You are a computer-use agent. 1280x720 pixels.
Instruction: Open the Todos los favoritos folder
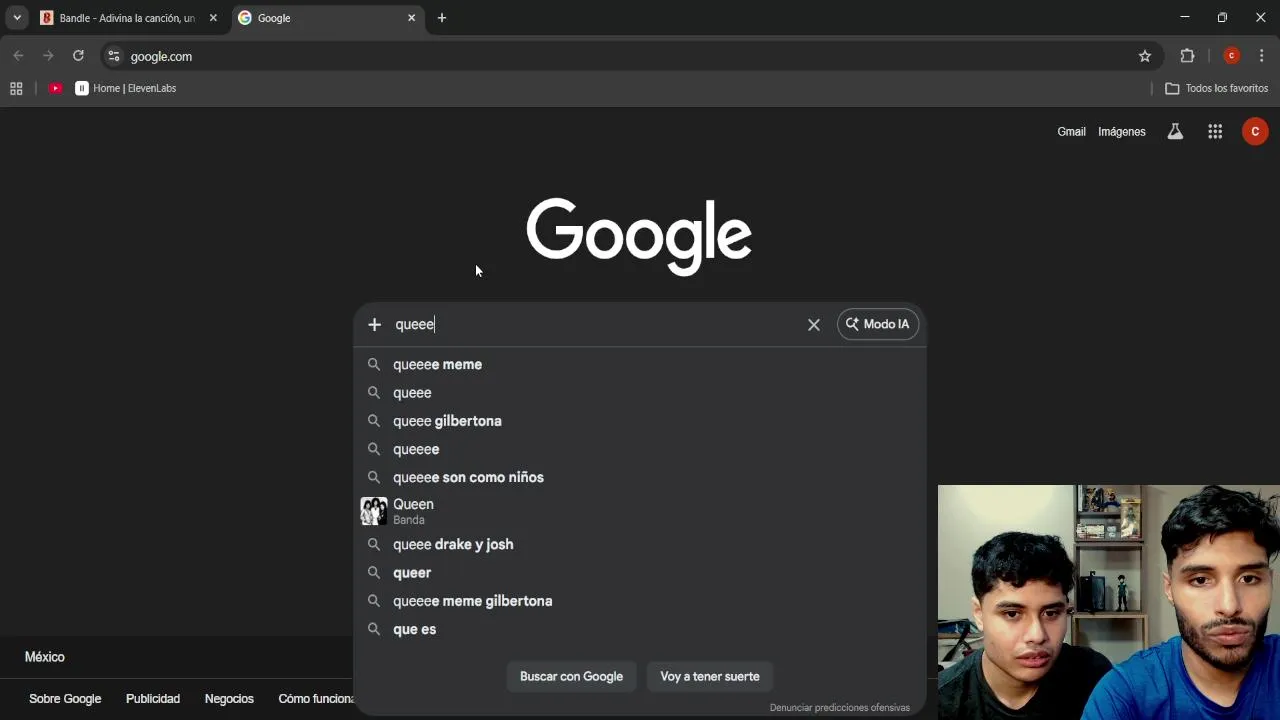click(1217, 88)
